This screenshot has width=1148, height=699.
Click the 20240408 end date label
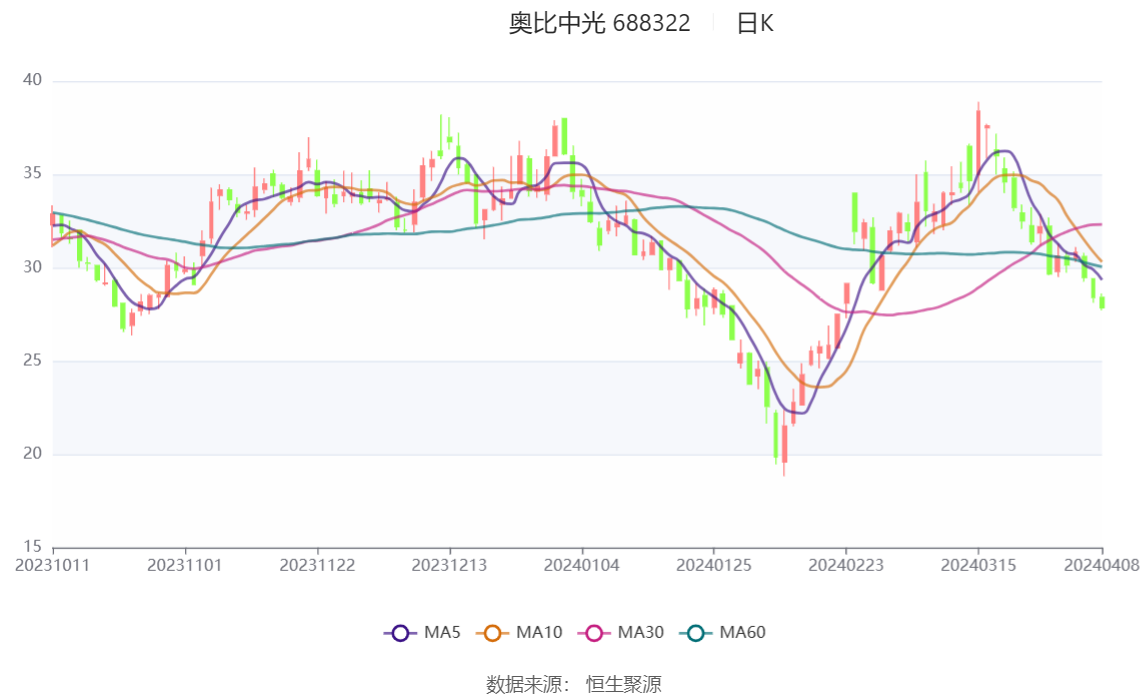1101,566
